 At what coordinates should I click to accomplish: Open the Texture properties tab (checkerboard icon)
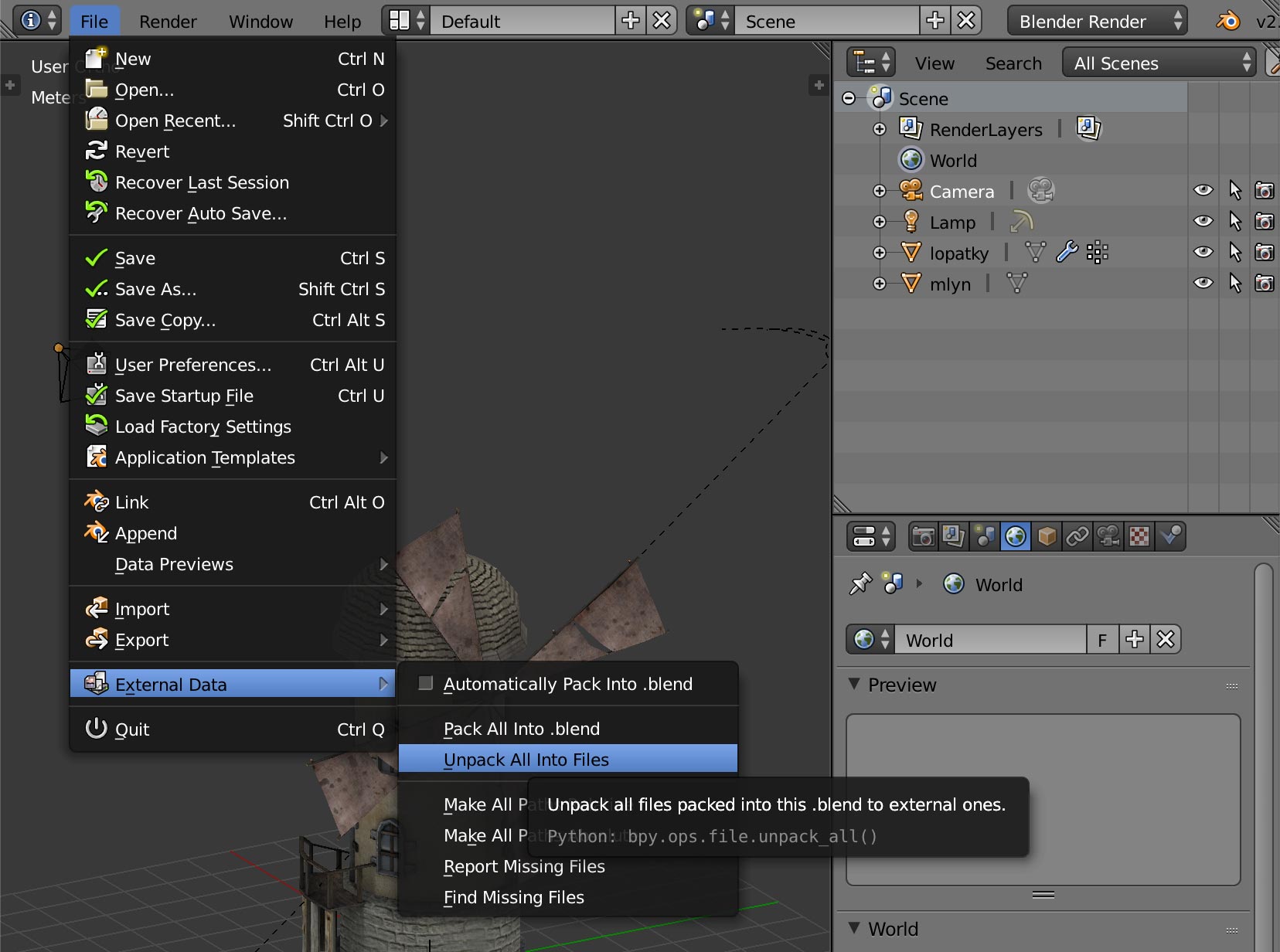(1139, 536)
